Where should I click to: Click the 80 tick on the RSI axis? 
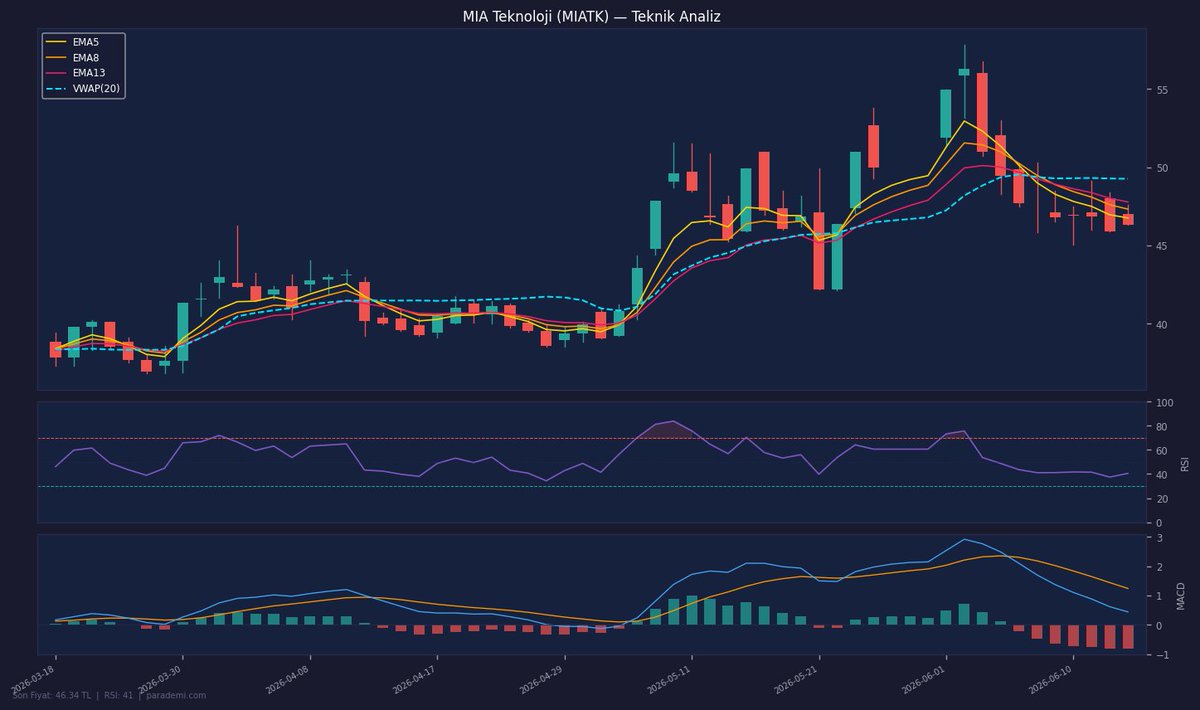(x=1161, y=427)
